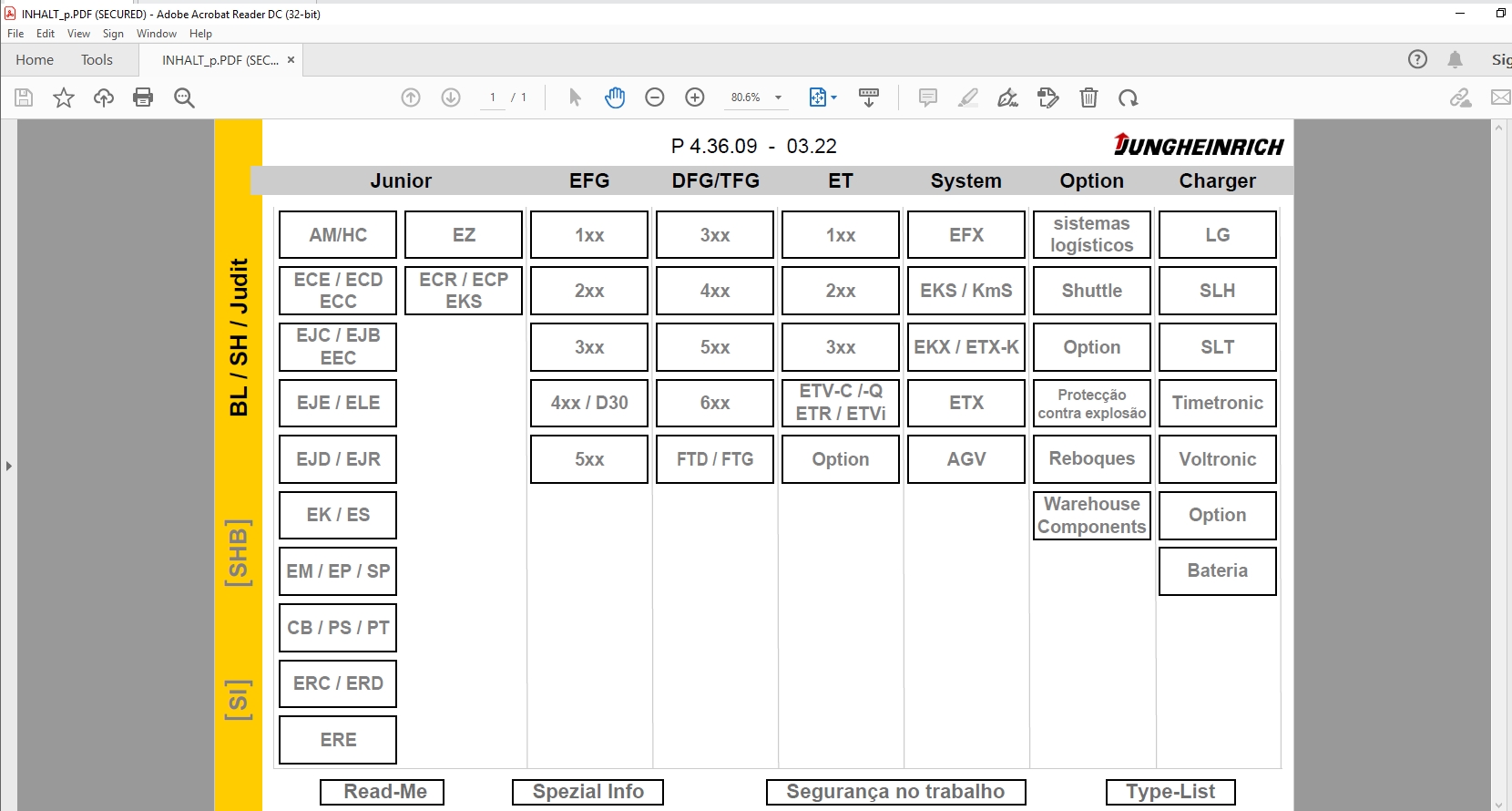
Task: Open the Edit menu
Action: (x=46, y=34)
